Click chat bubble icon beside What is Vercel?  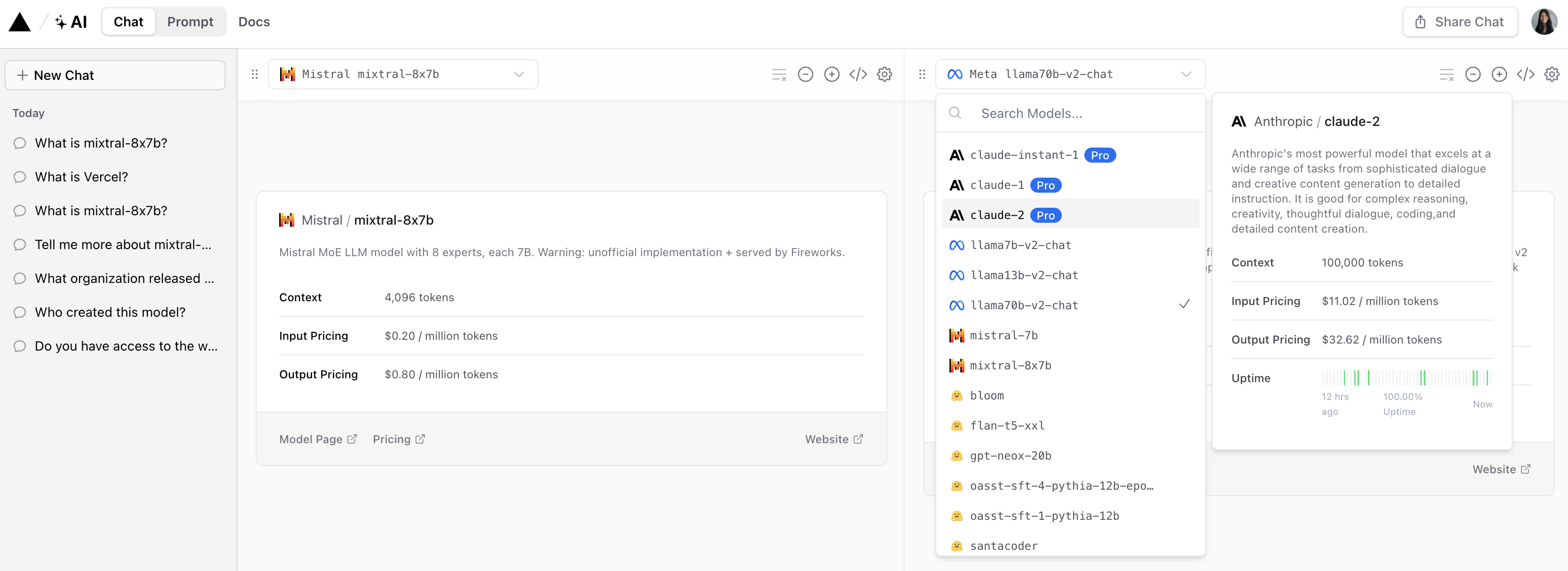tap(20, 177)
